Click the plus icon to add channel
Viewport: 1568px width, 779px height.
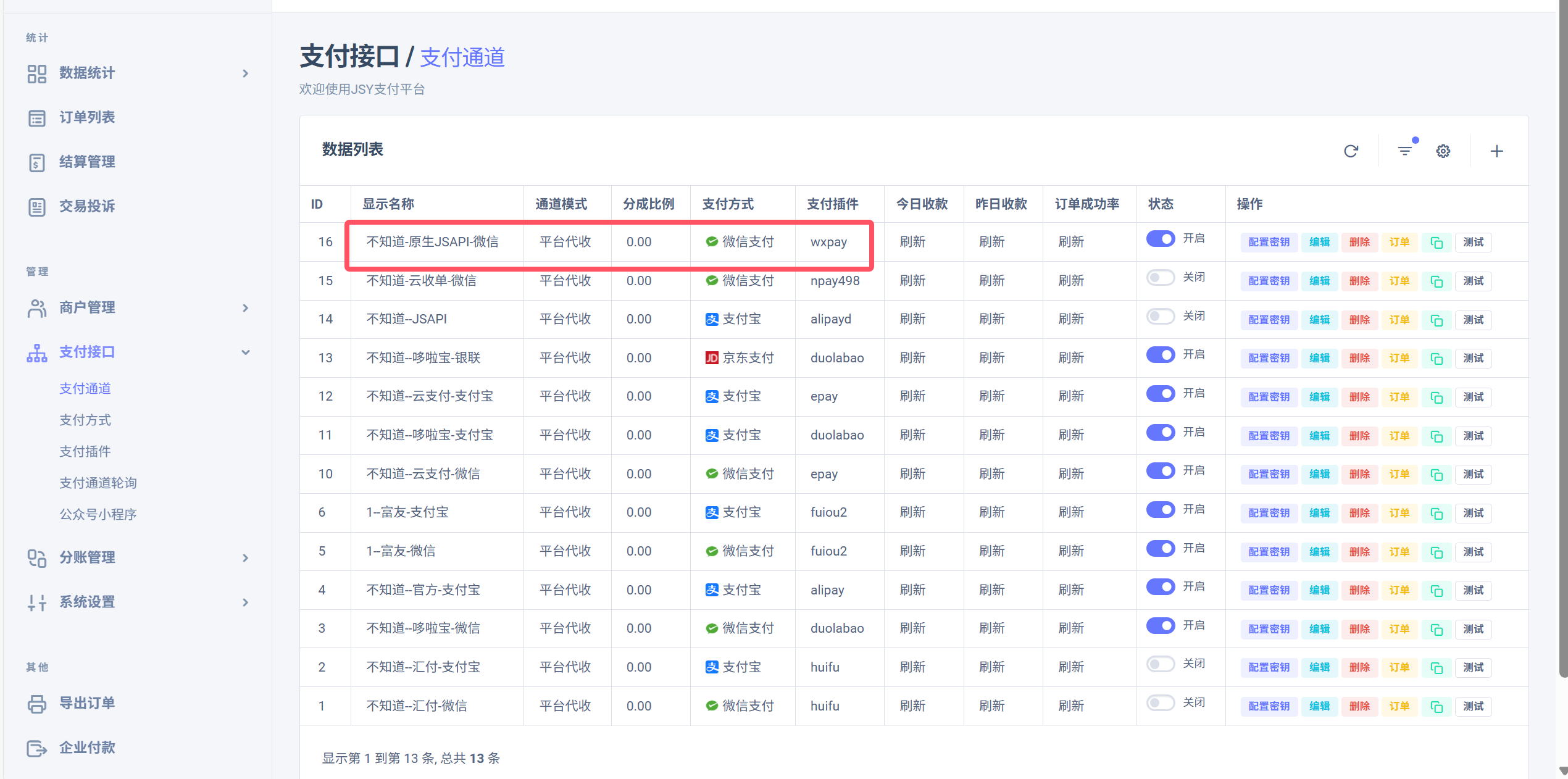pos(1496,151)
